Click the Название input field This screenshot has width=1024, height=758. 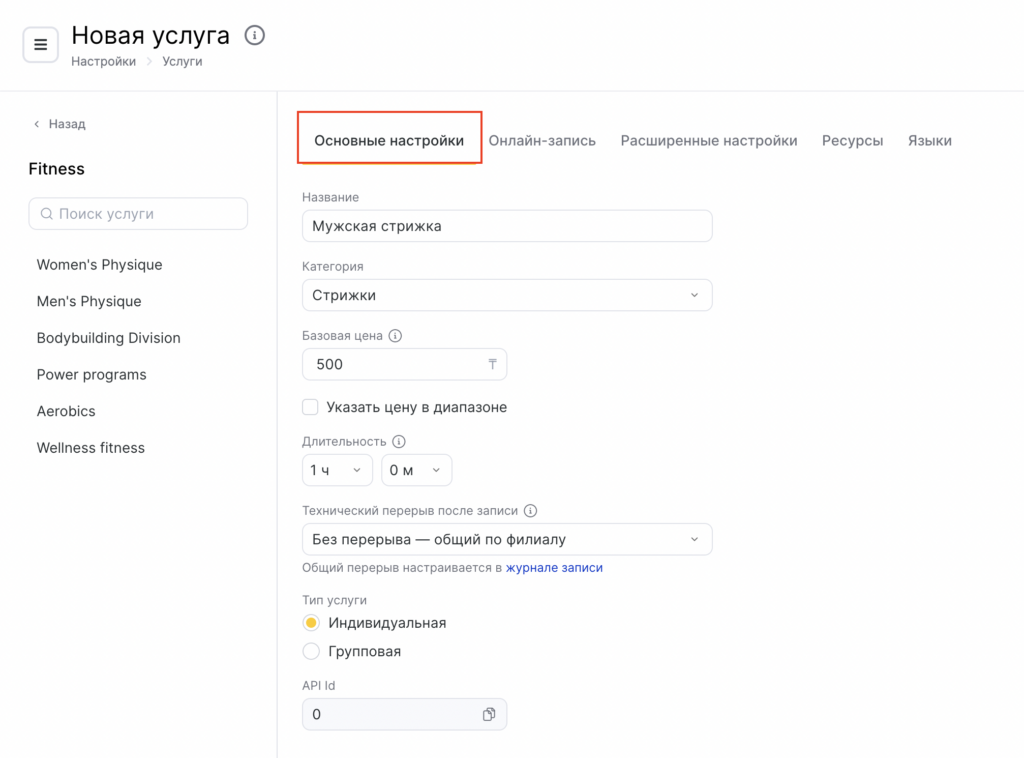click(507, 226)
